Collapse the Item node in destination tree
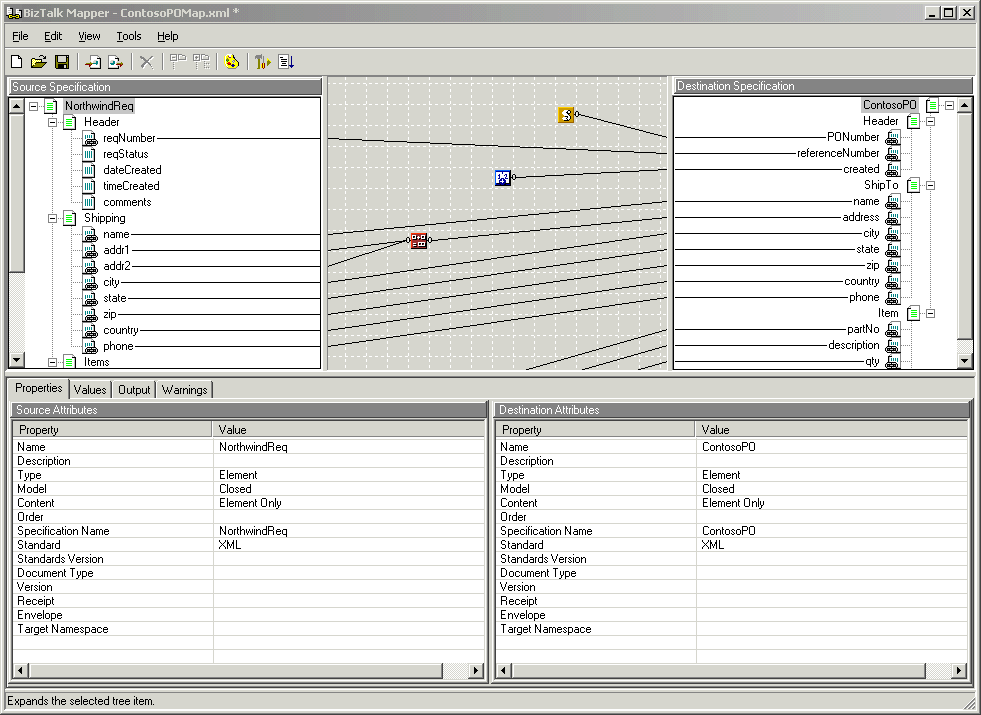Viewport: 981px width, 715px height. [930, 313]
